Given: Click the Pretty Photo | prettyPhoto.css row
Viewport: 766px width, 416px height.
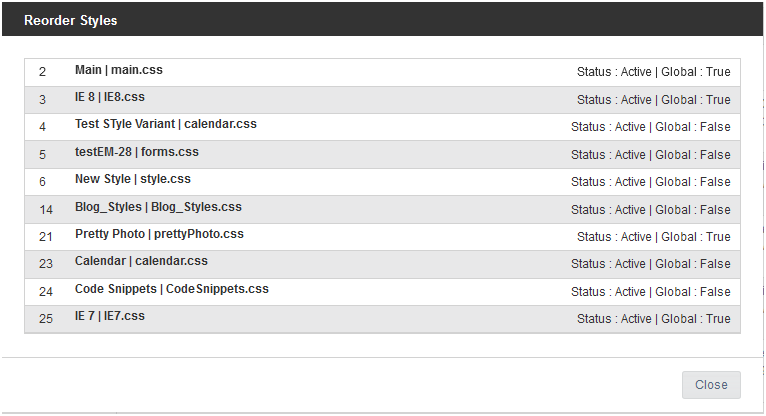Looking at the screenshot, I should coord(159,235).
